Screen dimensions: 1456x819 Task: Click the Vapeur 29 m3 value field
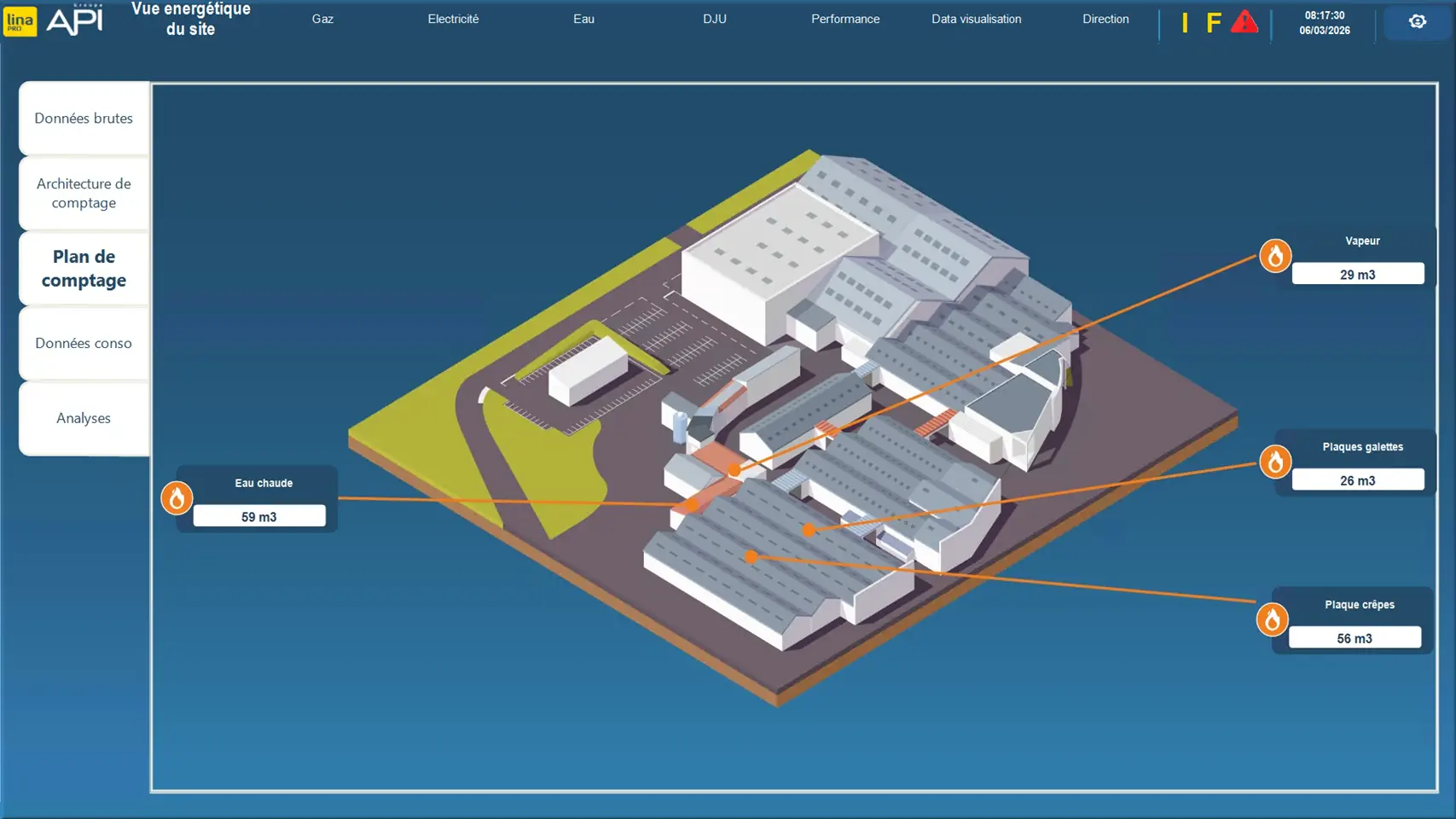(x=1357, y=274)
